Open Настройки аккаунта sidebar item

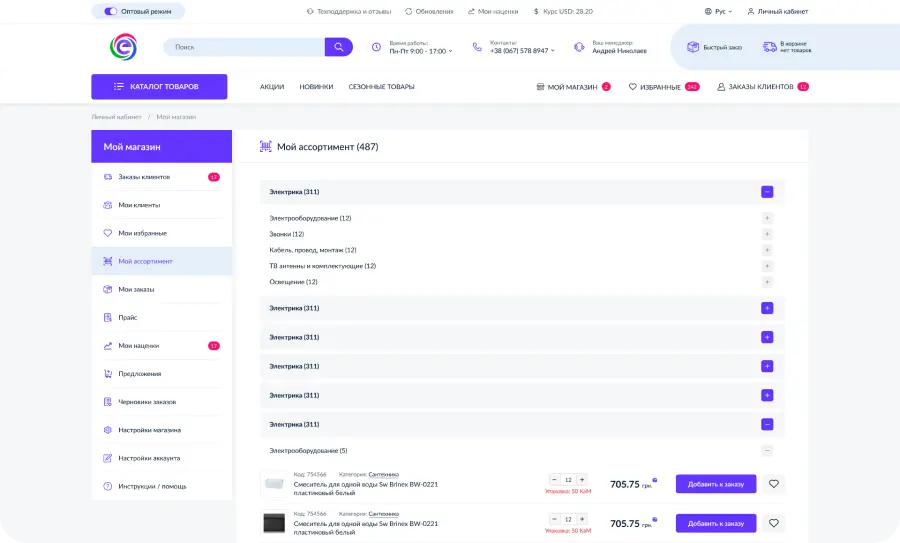162,458
